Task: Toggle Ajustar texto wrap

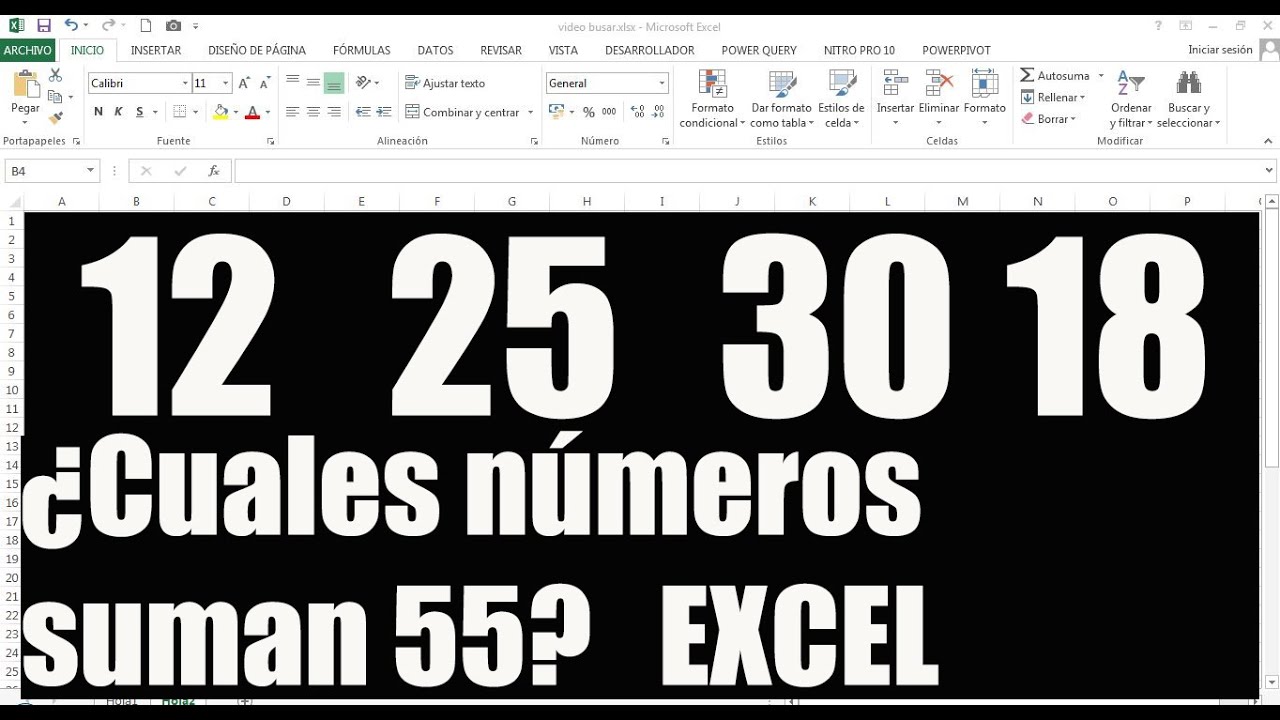Action: [445, 83]
